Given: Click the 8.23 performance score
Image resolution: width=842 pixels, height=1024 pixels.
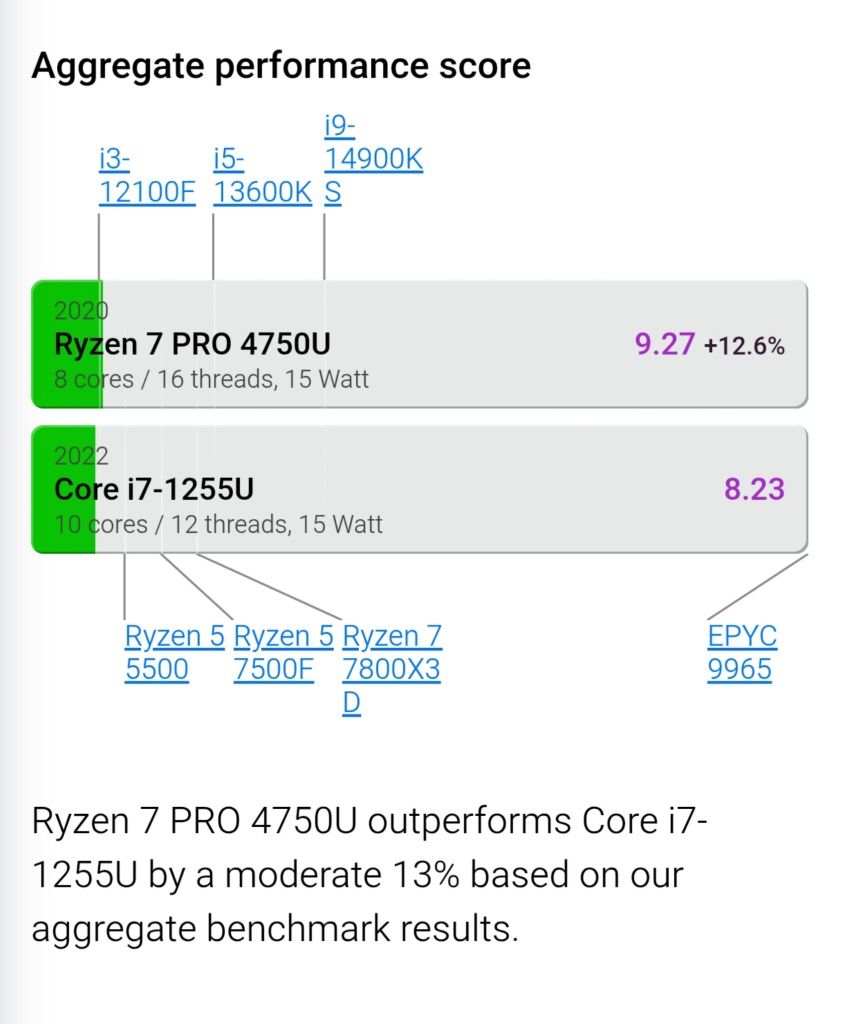Looking at the screenshot, I should click(754, 489).
